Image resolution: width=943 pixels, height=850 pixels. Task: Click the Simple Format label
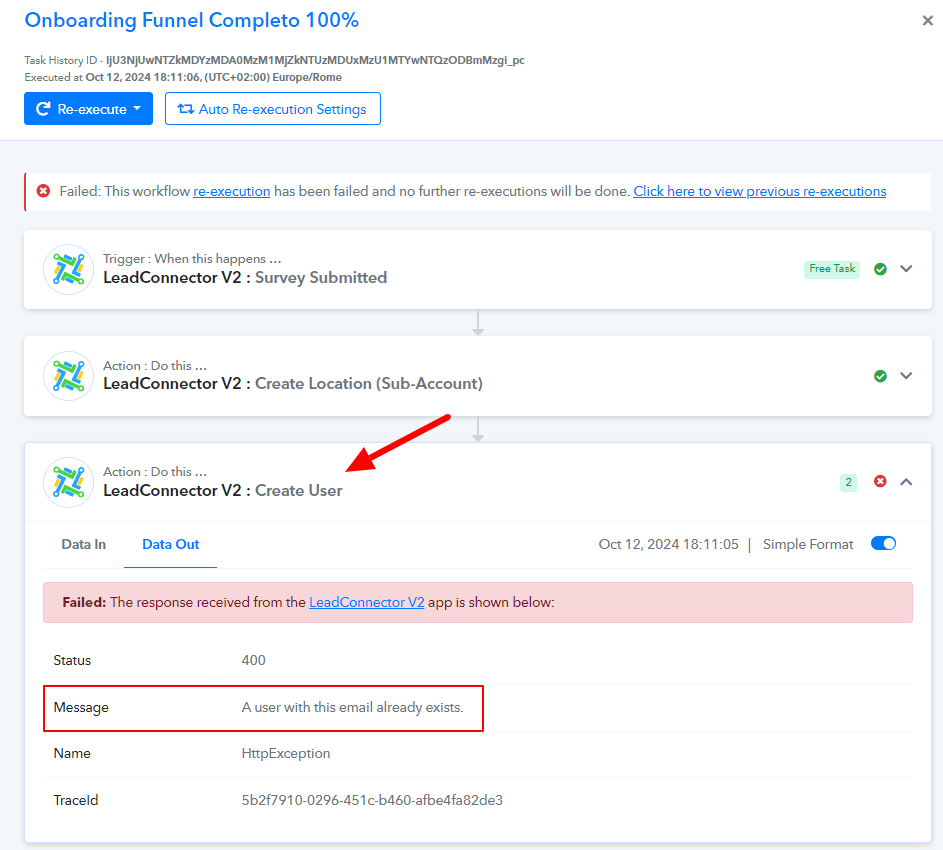(808, 544)
